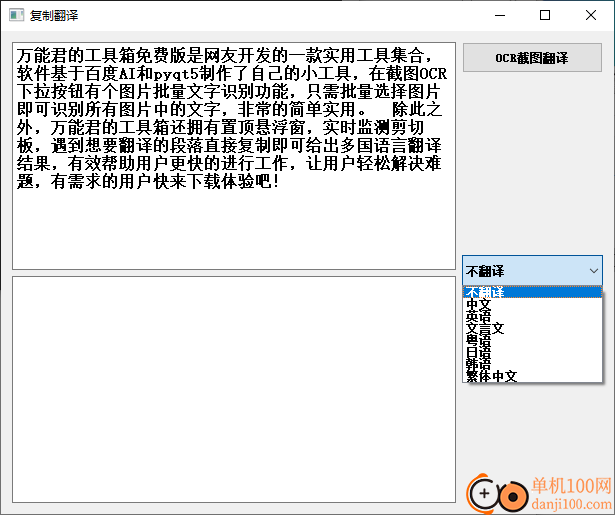Click inside the source text box
615x515 pixels.
click(x=234, y=156)
